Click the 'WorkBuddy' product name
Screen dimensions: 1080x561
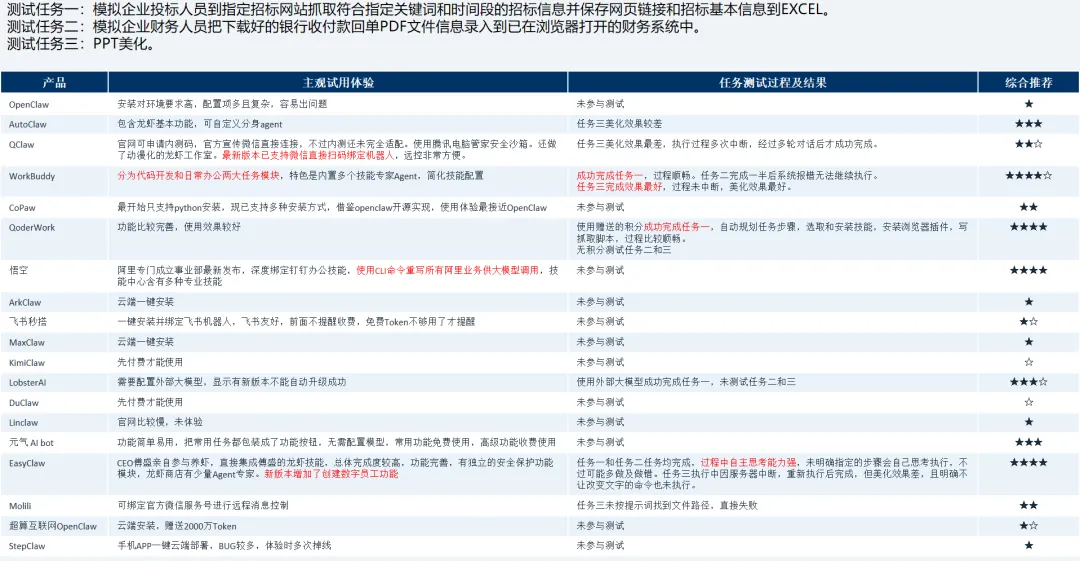pos(32,176)
